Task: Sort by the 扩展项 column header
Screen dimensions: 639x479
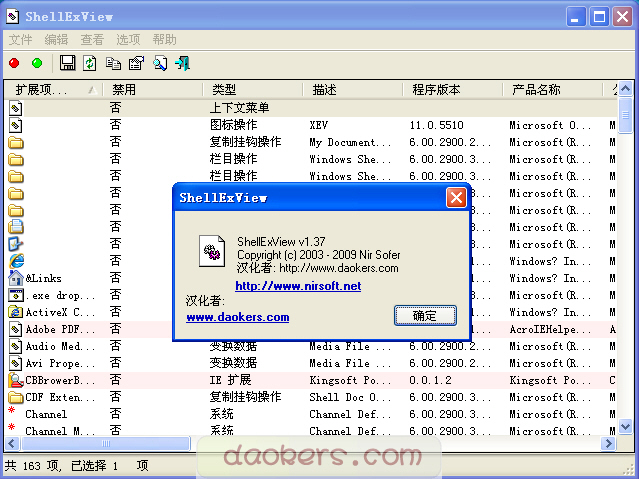Action: click(x=53, y=89)
